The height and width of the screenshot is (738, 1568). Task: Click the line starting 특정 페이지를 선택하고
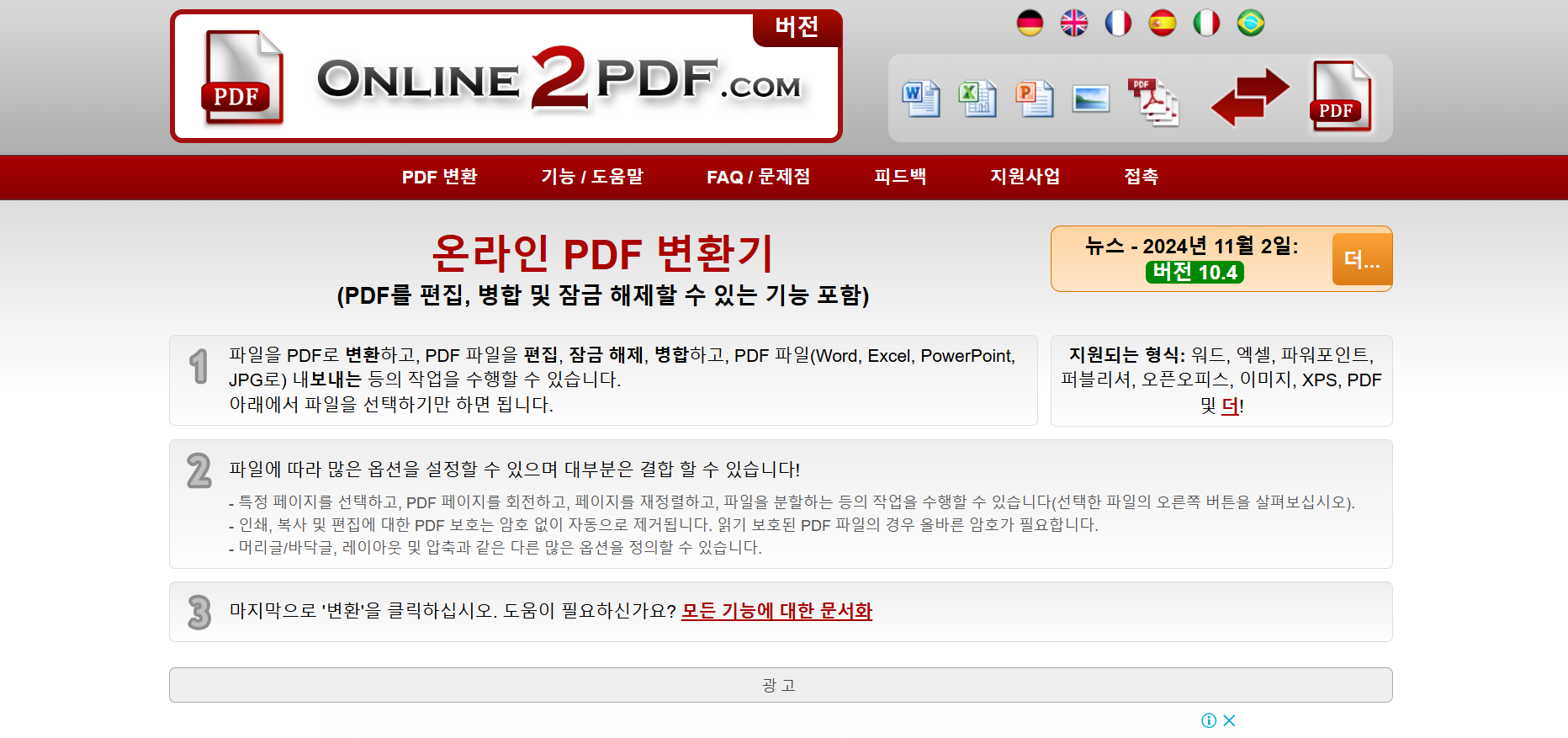(792, 502)
